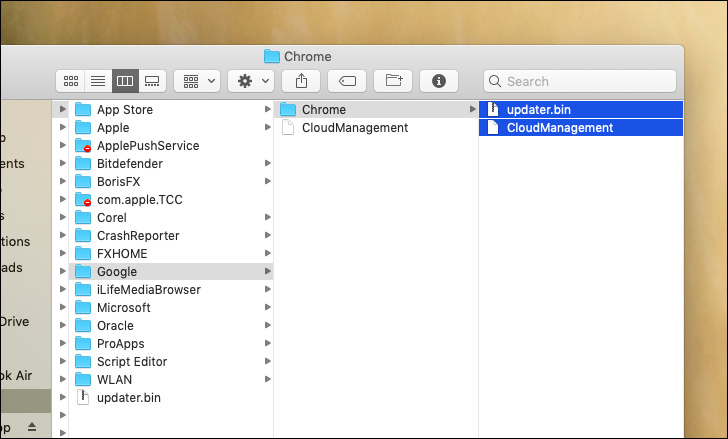Viewport: 728px width, 439px height.
Task: Expand the Google folder arrow
Action: (267, 271)
